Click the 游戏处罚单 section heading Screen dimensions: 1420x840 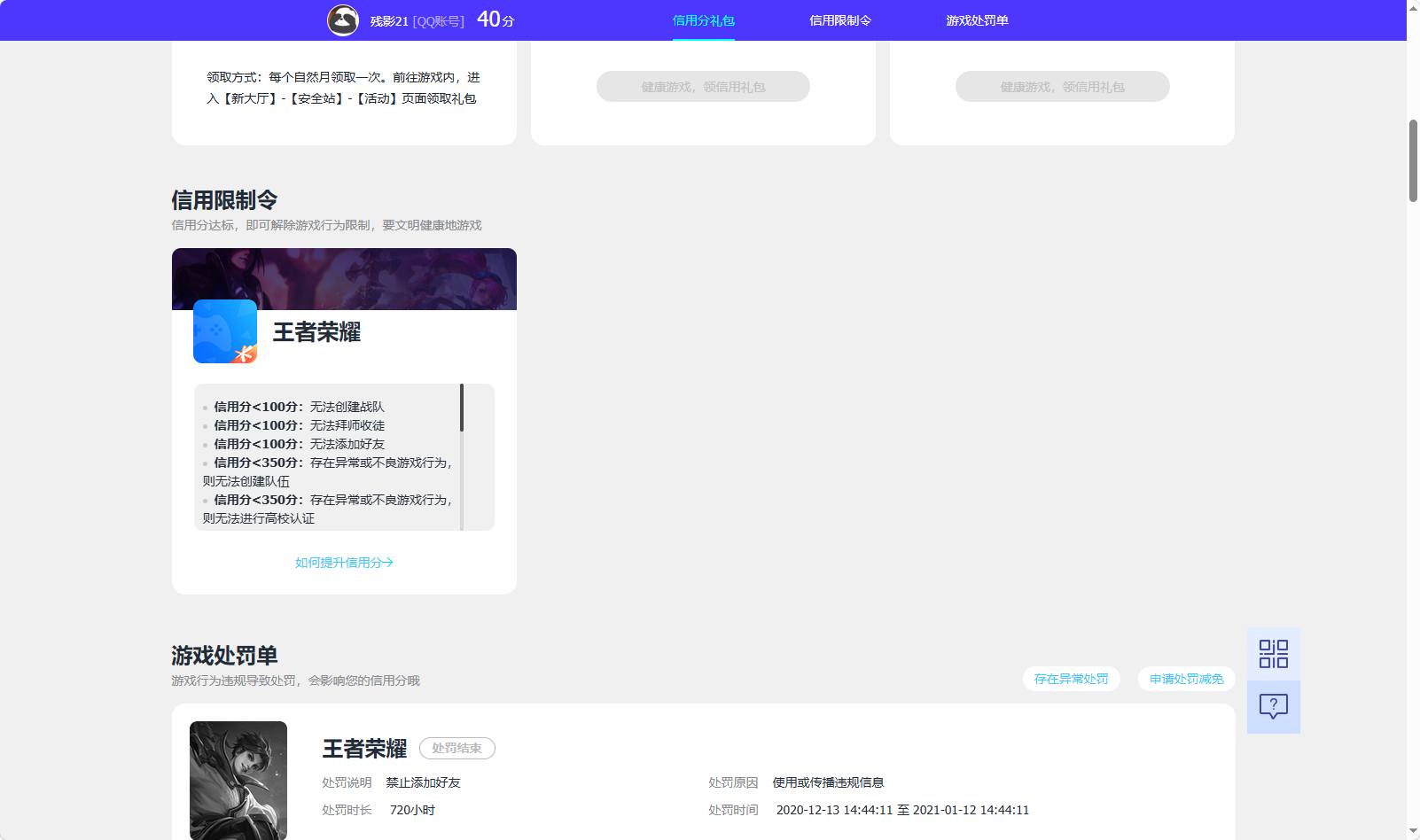pos(224,656)
